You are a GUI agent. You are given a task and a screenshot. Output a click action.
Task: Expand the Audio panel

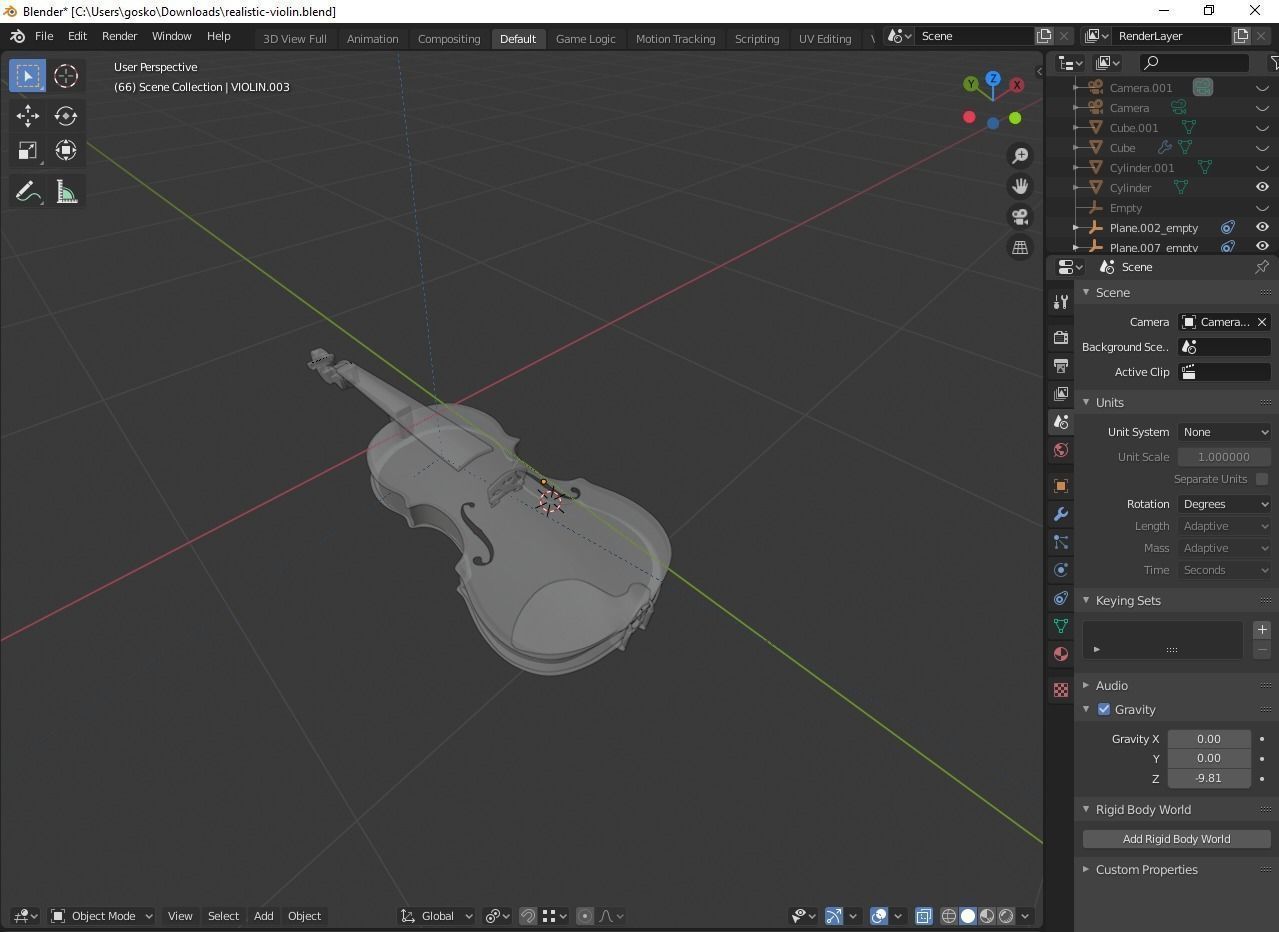(1111, 686)
